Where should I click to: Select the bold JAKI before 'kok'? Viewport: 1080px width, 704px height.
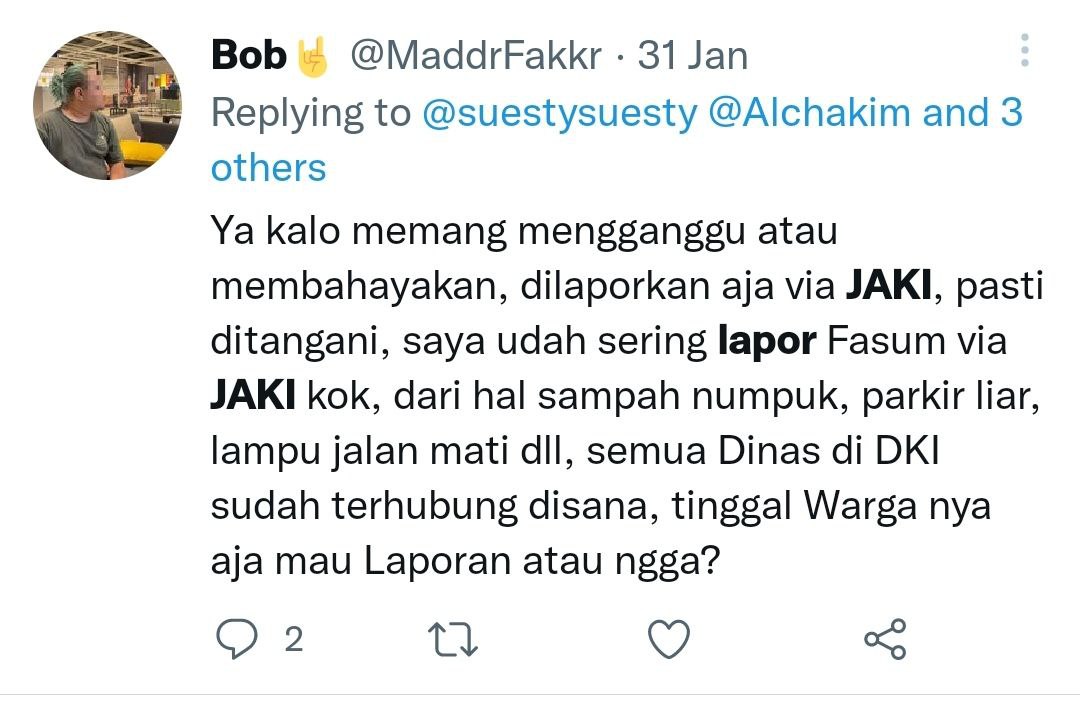[x=253, y=395]
